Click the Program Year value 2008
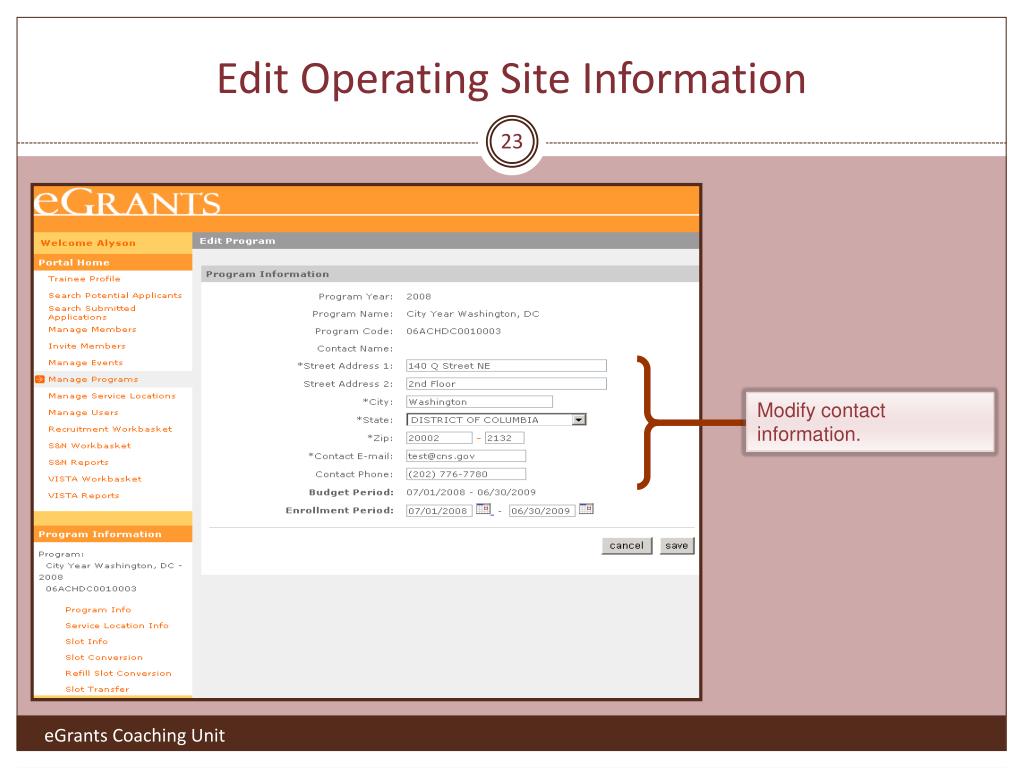Image resolution: width=1024 pixels, height=768 pixels. (x=419, y=296)
